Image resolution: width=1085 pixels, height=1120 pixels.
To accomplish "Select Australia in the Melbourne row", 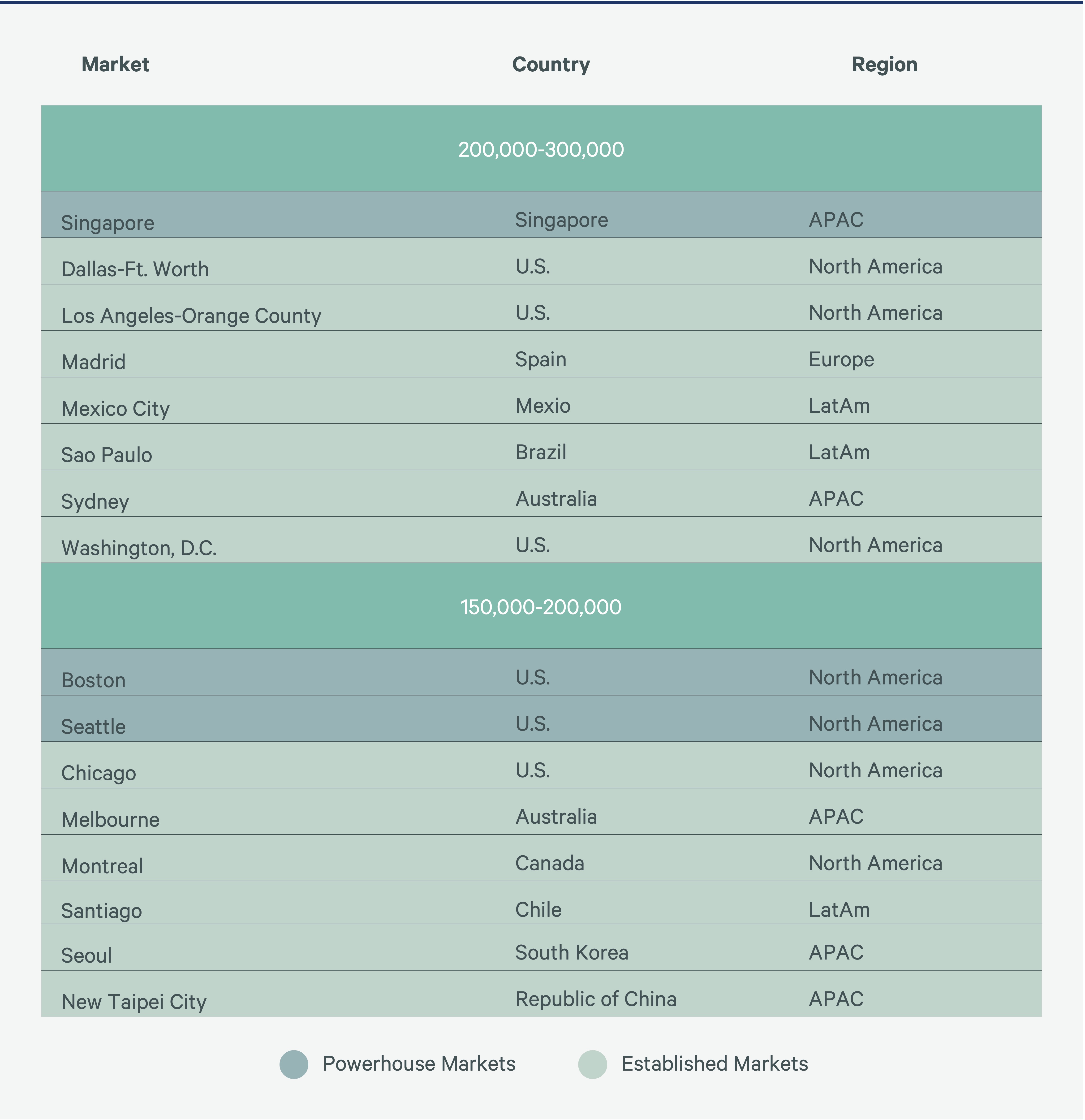I will pyautogui.click(x=556, y=817).
